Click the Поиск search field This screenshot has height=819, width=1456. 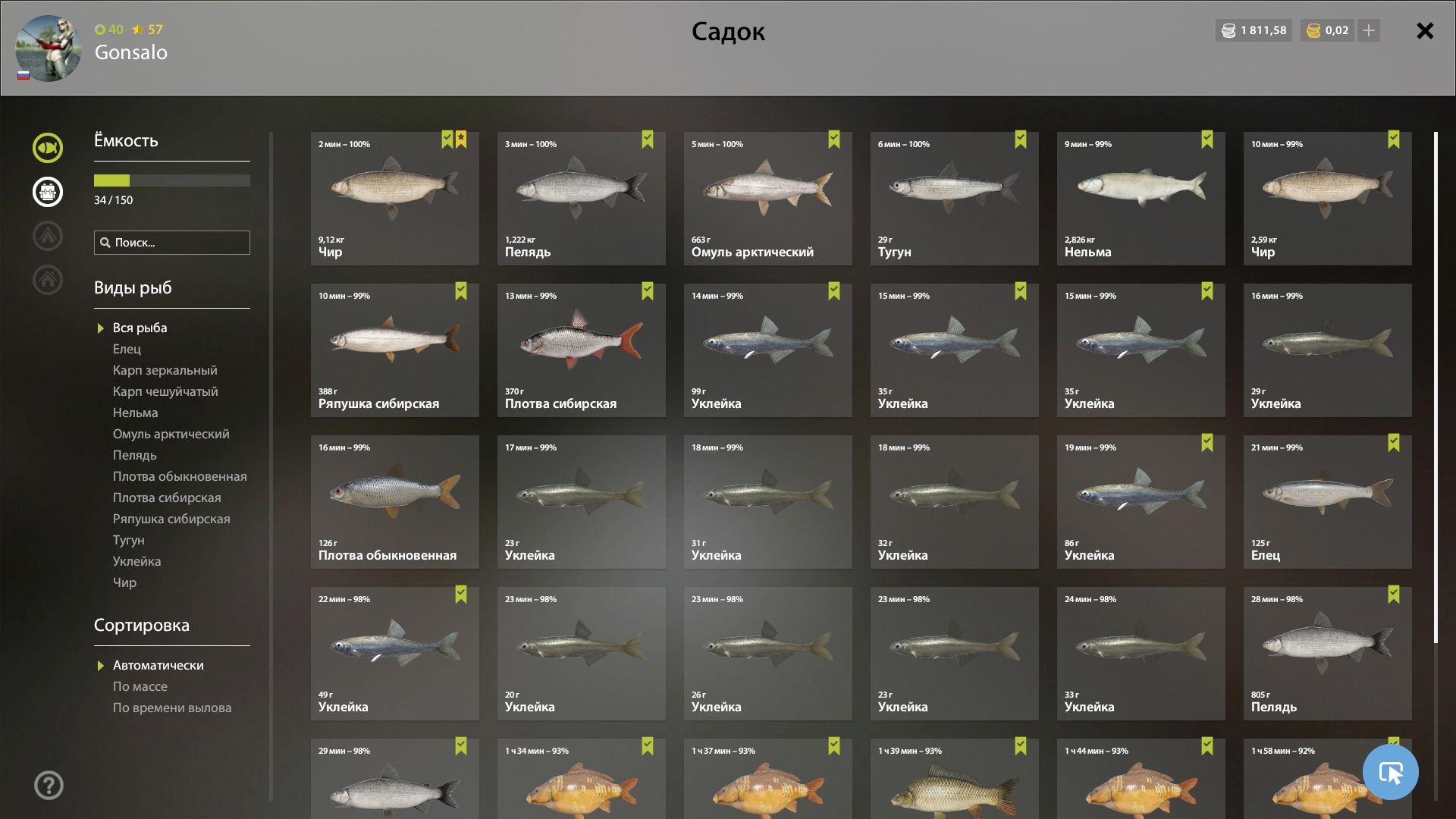click(172, 243)
